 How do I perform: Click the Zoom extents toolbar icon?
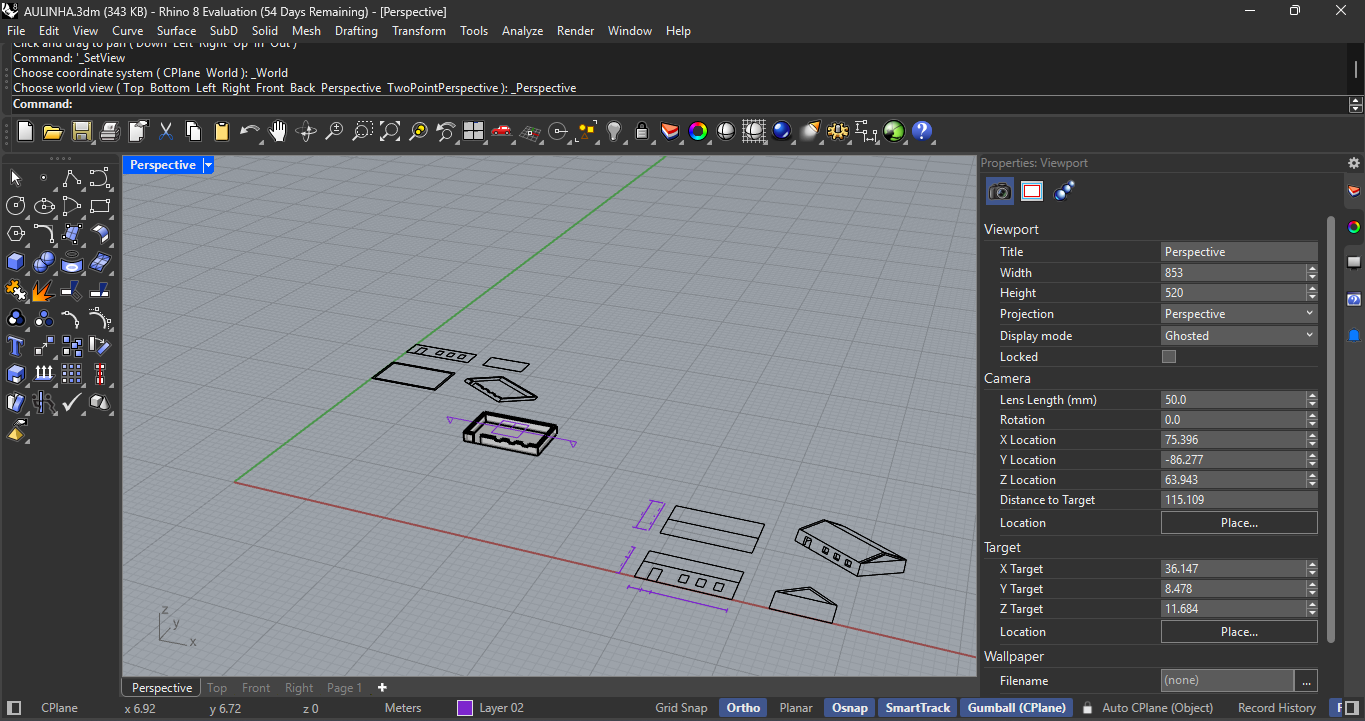[x=390, y=131]
